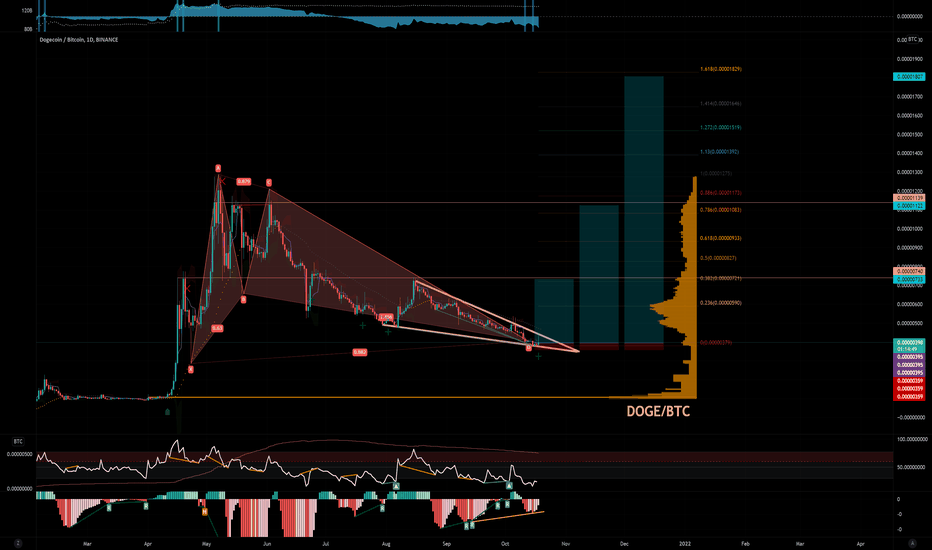This screenshot has width=932, height=550.
Task: Click the 0.236(0.00000590) Fibonacci label
Action: pos(721,303)
